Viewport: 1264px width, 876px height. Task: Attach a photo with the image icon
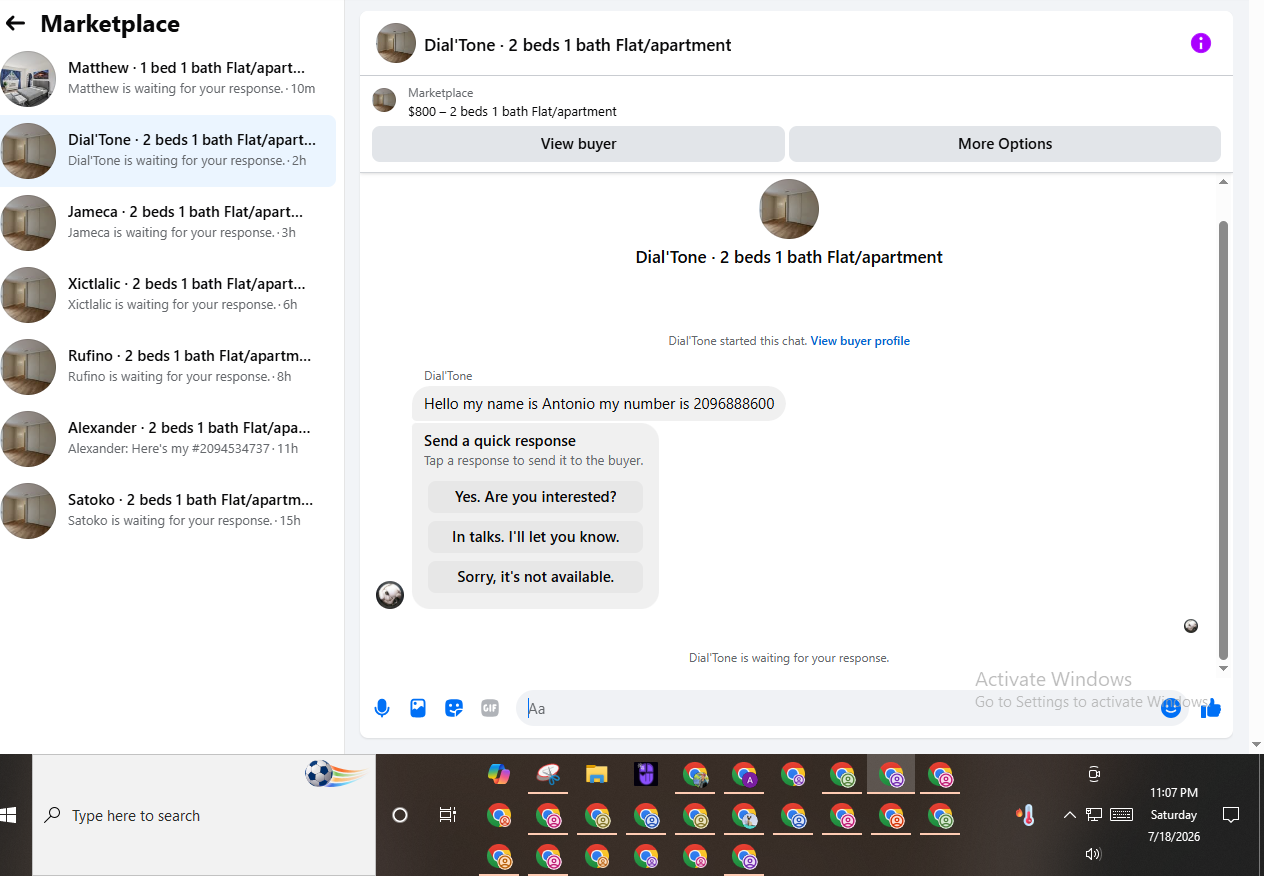(418, 708)
